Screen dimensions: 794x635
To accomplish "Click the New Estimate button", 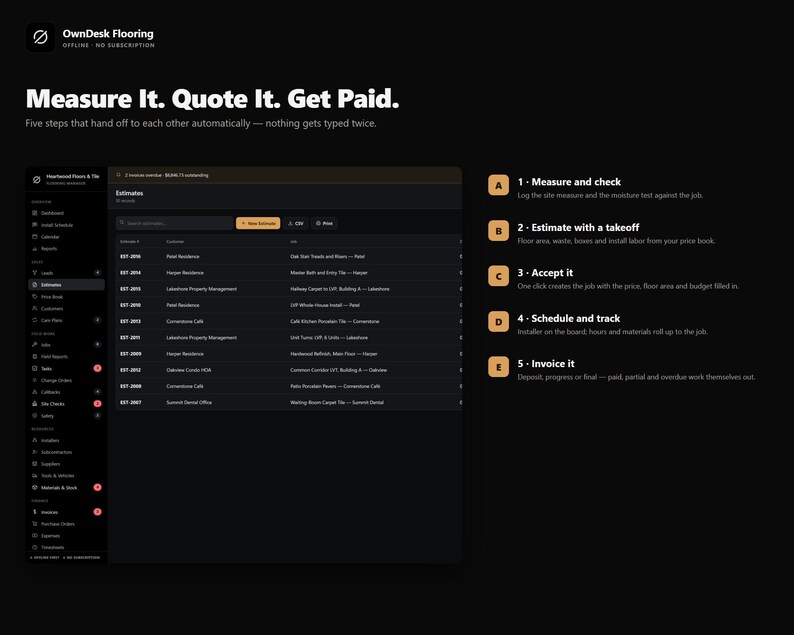I will [258, 223].
